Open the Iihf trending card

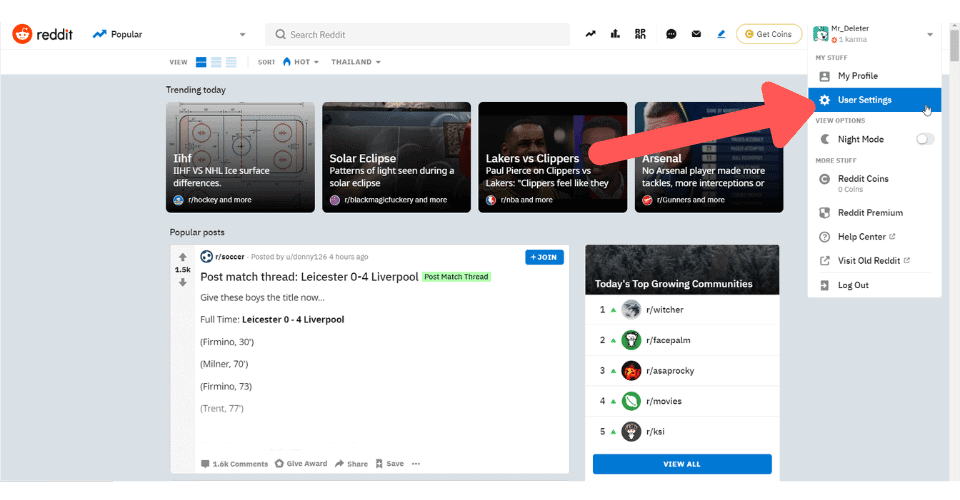240,157
